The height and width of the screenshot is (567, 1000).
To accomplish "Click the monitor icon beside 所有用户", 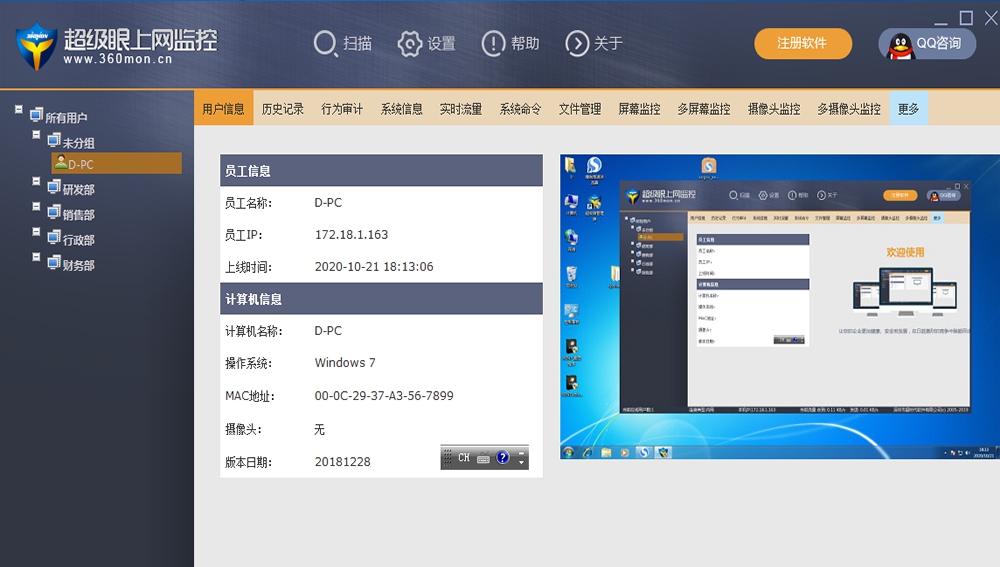I will click(36, 115).
